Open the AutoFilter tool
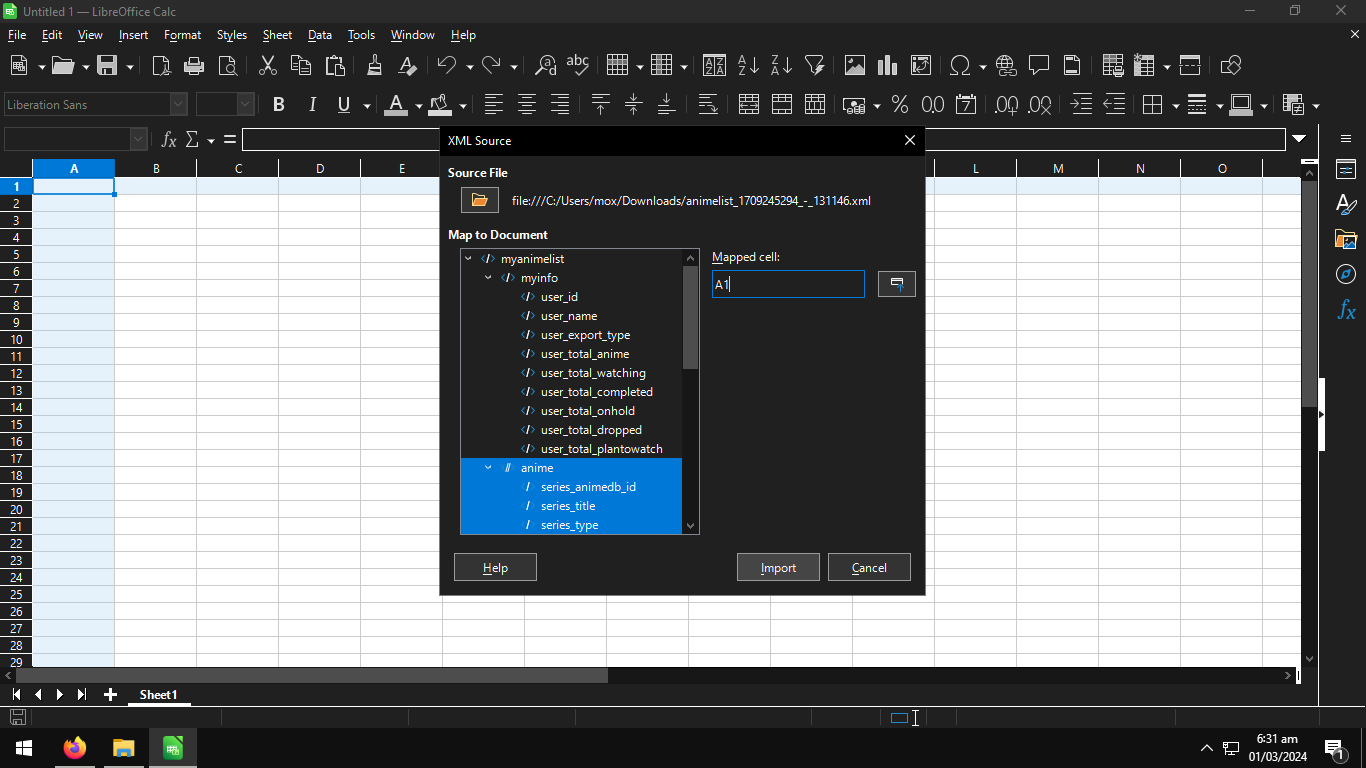This screenshot has width=1366, height=768. [x=815, y=65]
